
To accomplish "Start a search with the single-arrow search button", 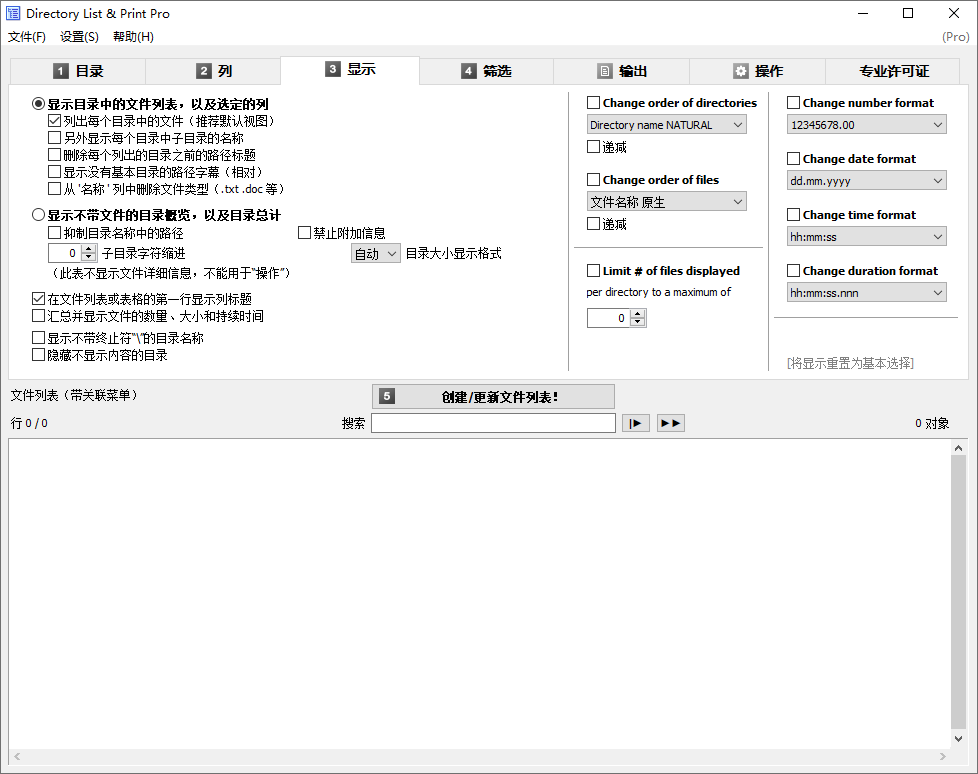I will 636,423.
